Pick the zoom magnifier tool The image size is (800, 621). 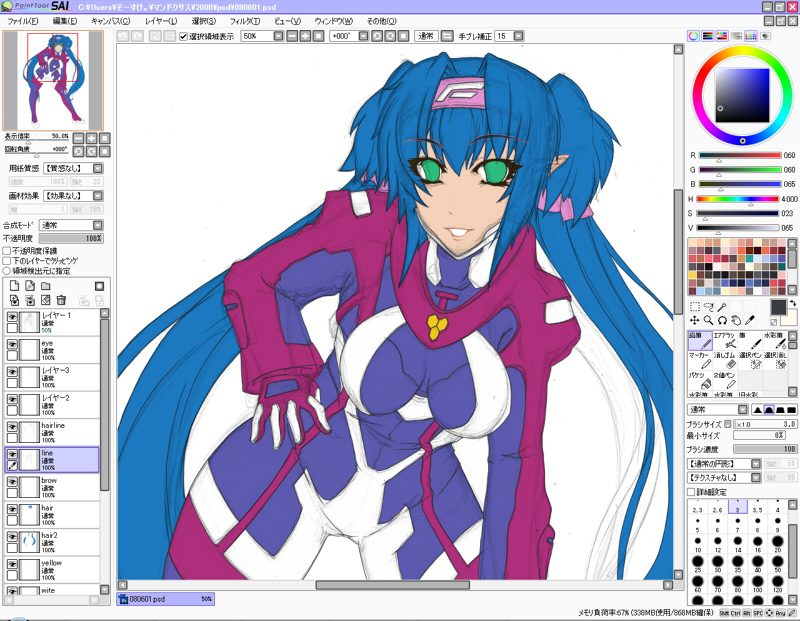(708, 320)
